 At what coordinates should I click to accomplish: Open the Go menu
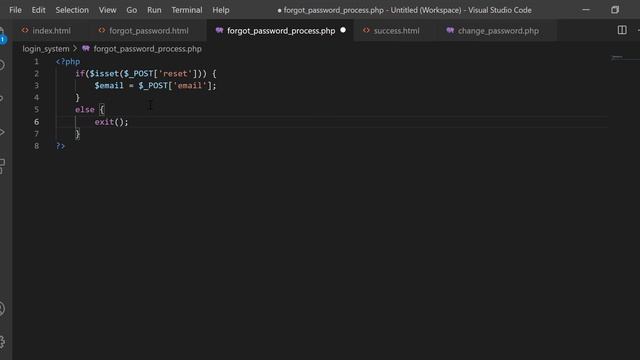click(x=131, y=10)
